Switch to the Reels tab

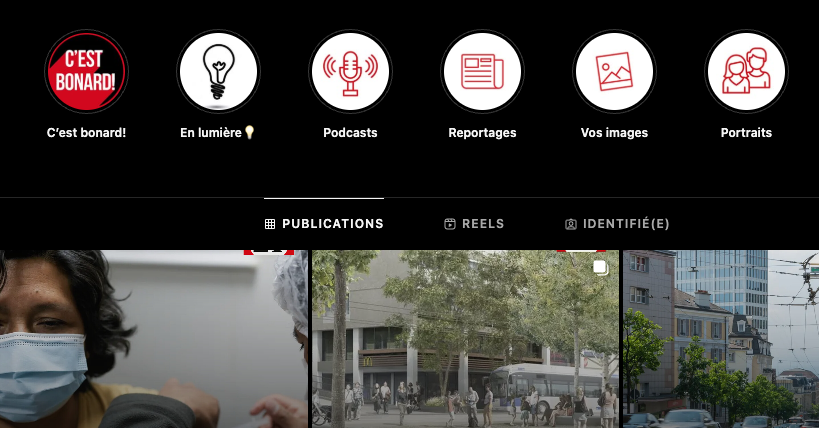pyautogui.click(x=474, y=224)
